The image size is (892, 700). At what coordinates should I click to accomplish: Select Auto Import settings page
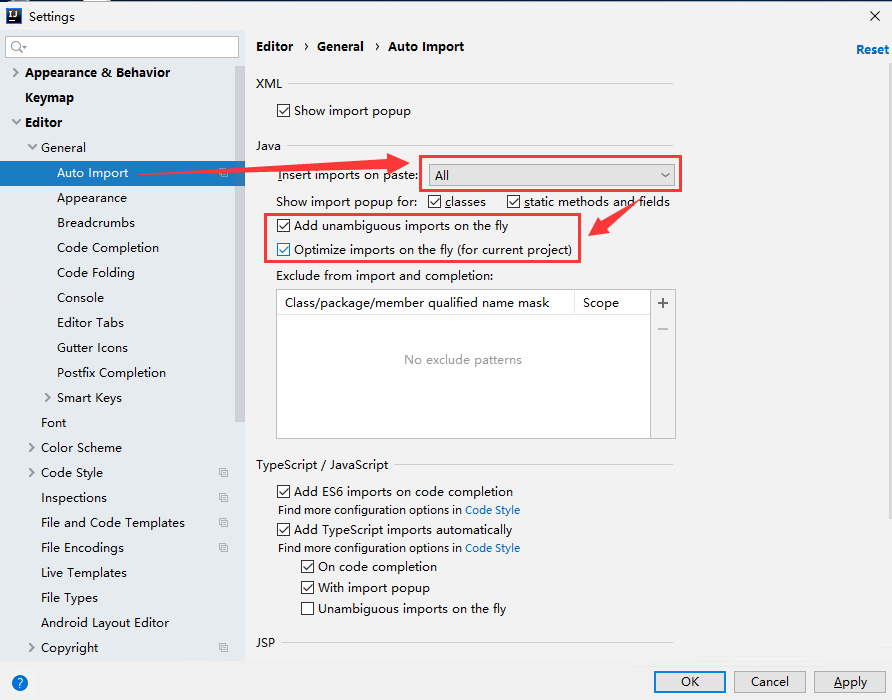(x=93, y=173)
